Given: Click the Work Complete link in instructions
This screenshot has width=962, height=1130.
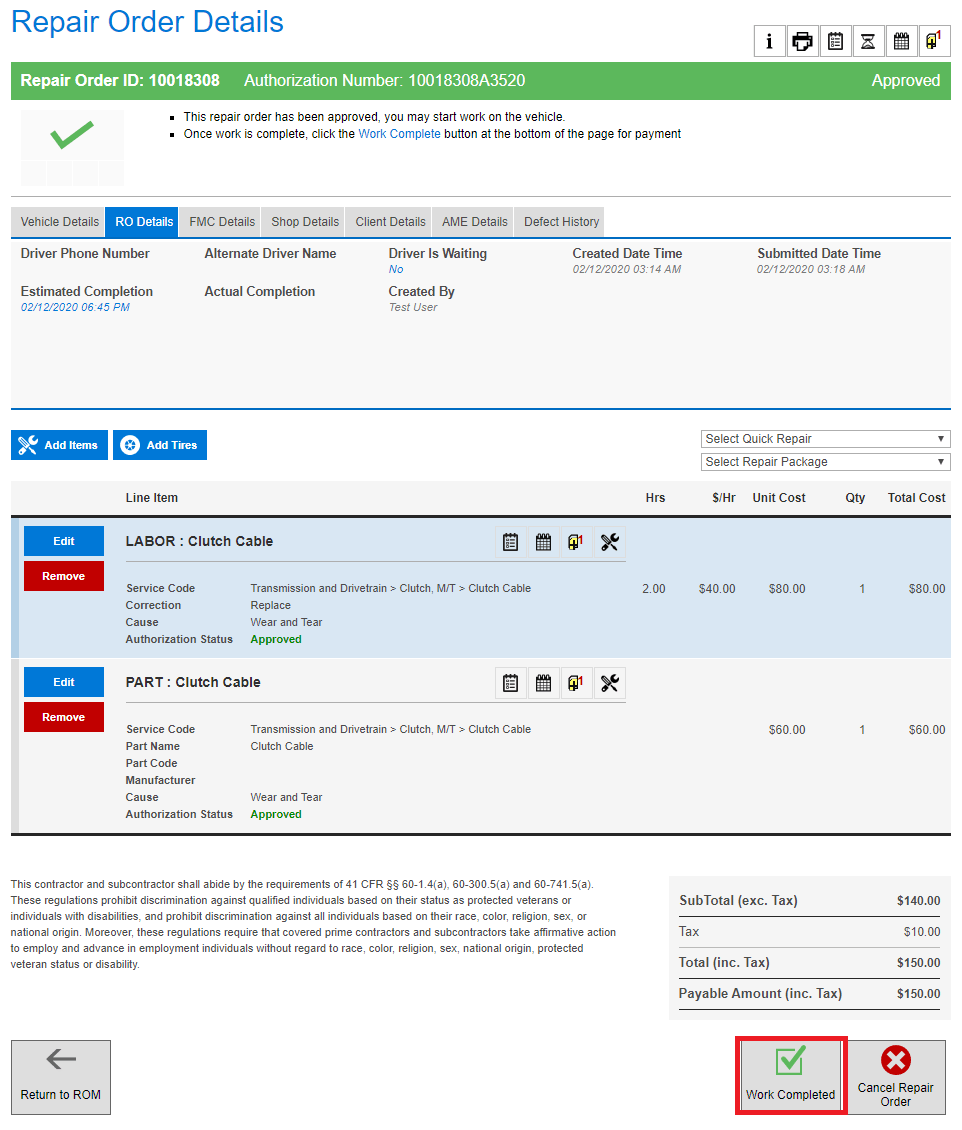Looking at the screenshot, I should pyautogui.click(x=399, y=133).
